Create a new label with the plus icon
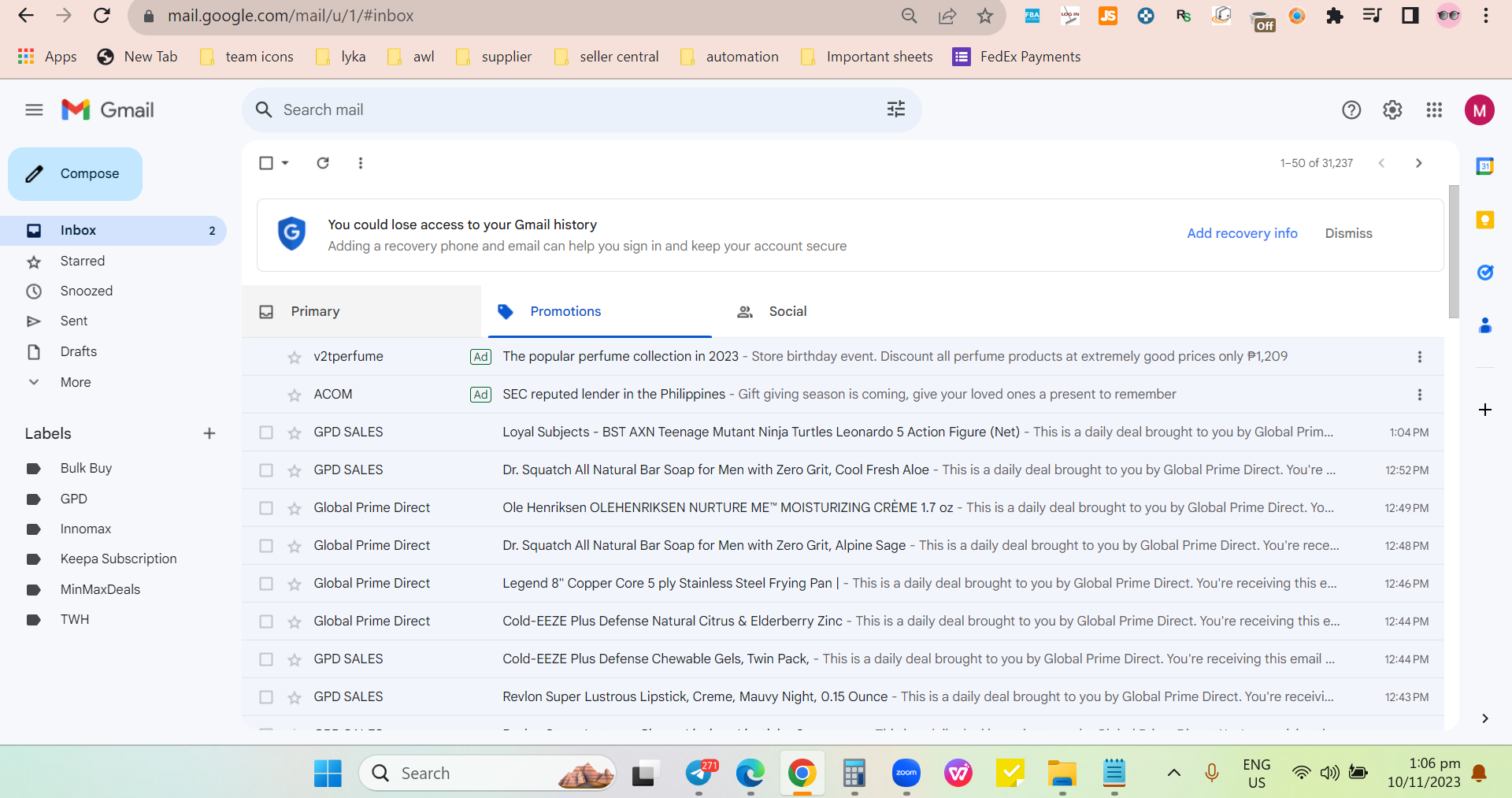Screen dimensions: 1512x798 point(209,433)
